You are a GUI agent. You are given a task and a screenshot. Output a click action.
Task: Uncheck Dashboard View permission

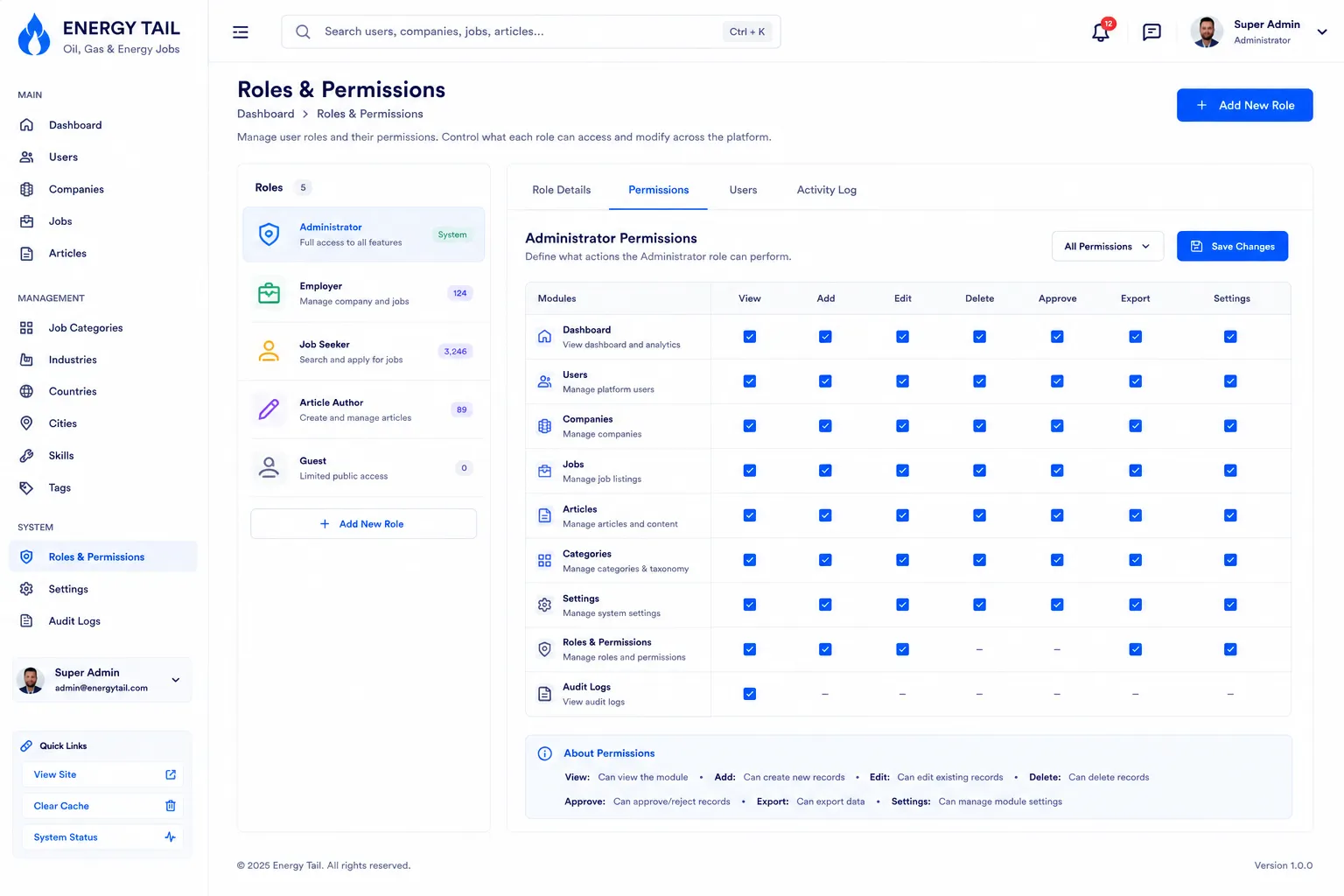[750, 337]
